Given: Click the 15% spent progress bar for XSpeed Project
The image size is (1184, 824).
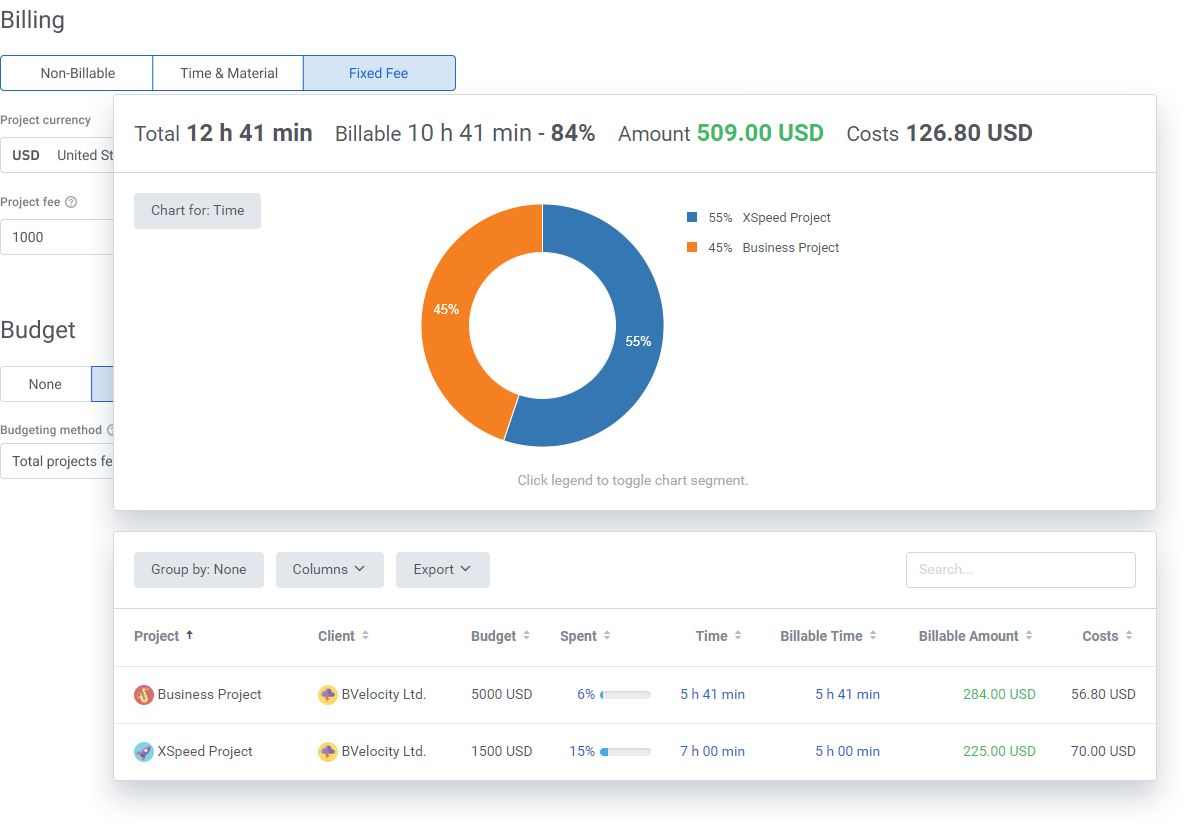Looking at the screenshot, I should click(612, 751).
